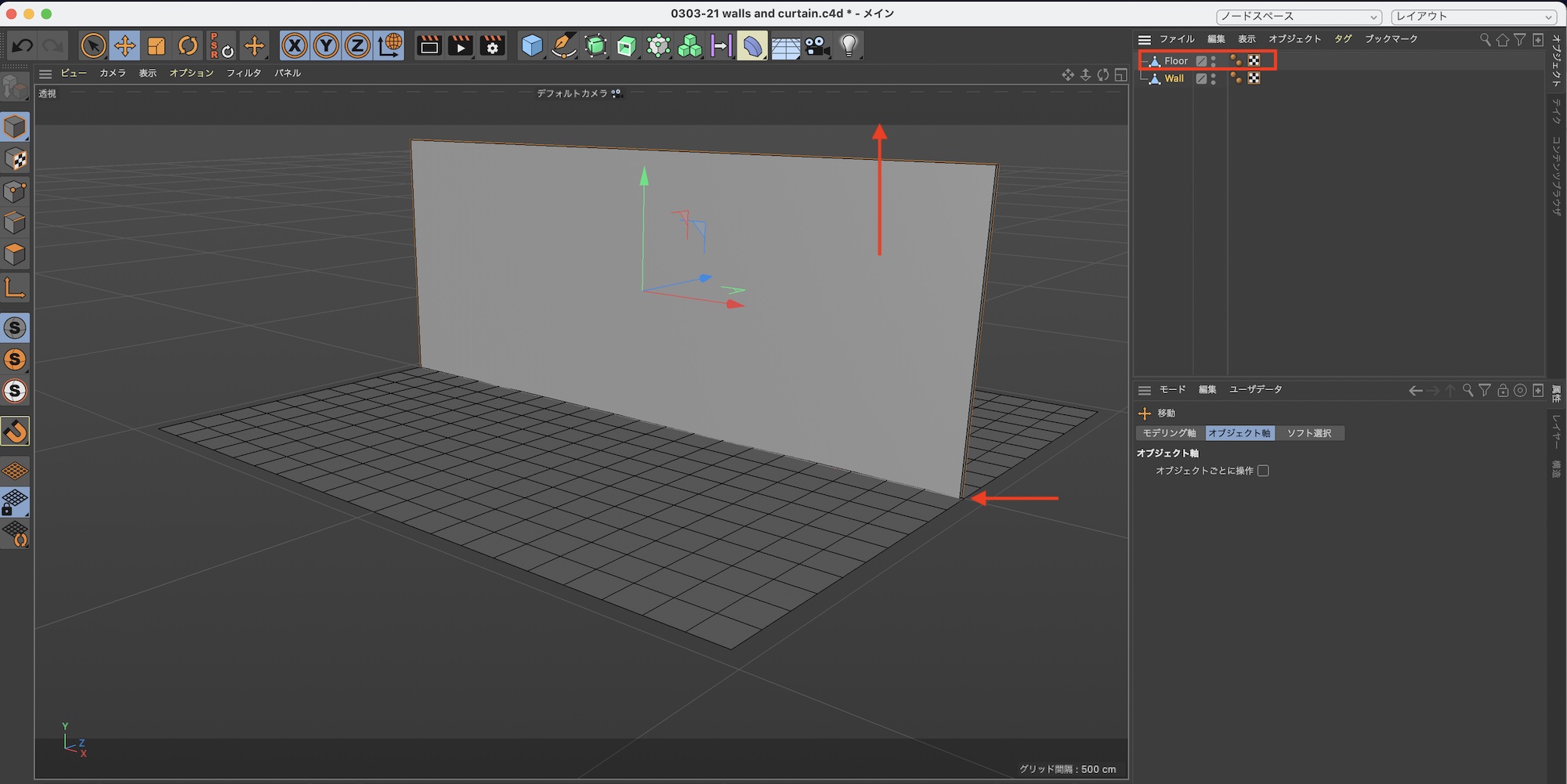Image resolution: width=1567 pixels, height=784 pixels.
Task: Open the viewport hamburger menu beside ビュー
Action: pos(45,74)
